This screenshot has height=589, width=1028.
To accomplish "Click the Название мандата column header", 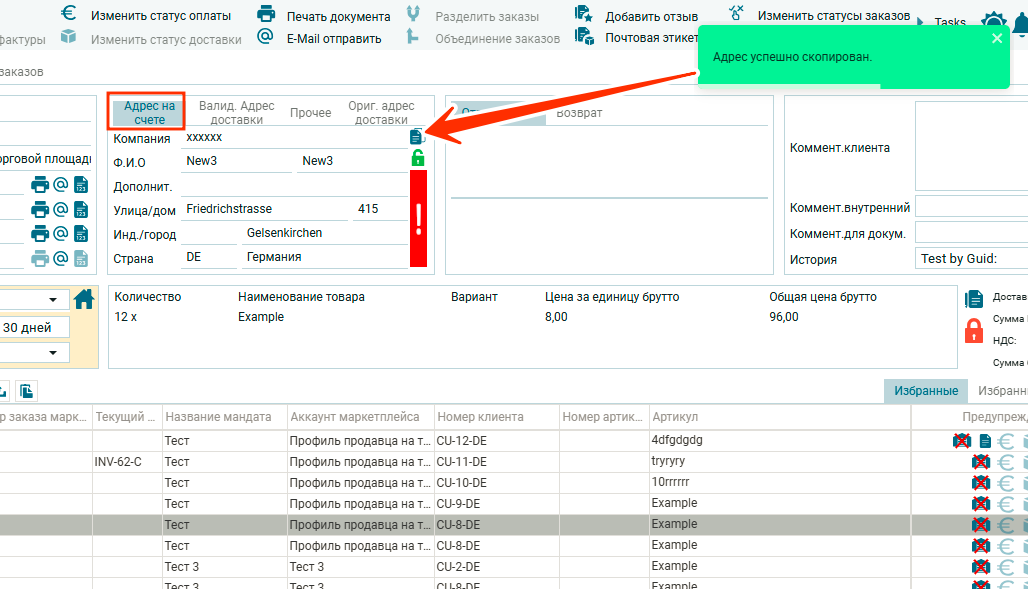I will pos(218,417).
